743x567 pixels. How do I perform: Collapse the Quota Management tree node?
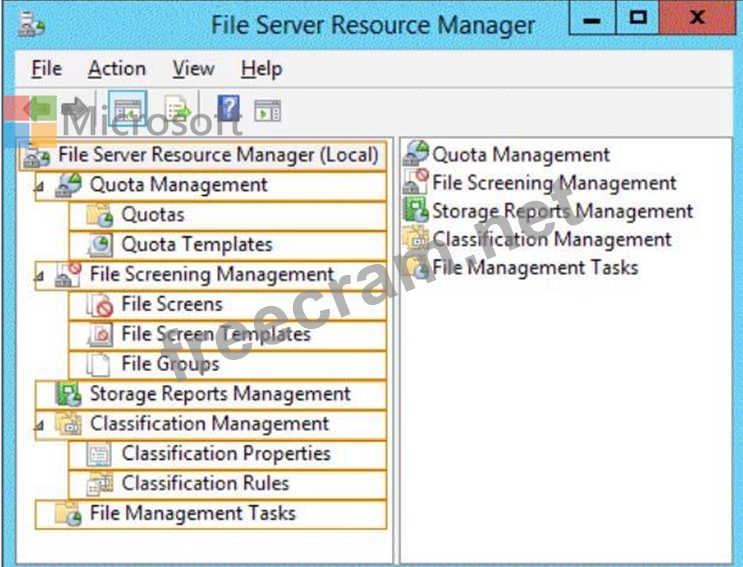40,187
